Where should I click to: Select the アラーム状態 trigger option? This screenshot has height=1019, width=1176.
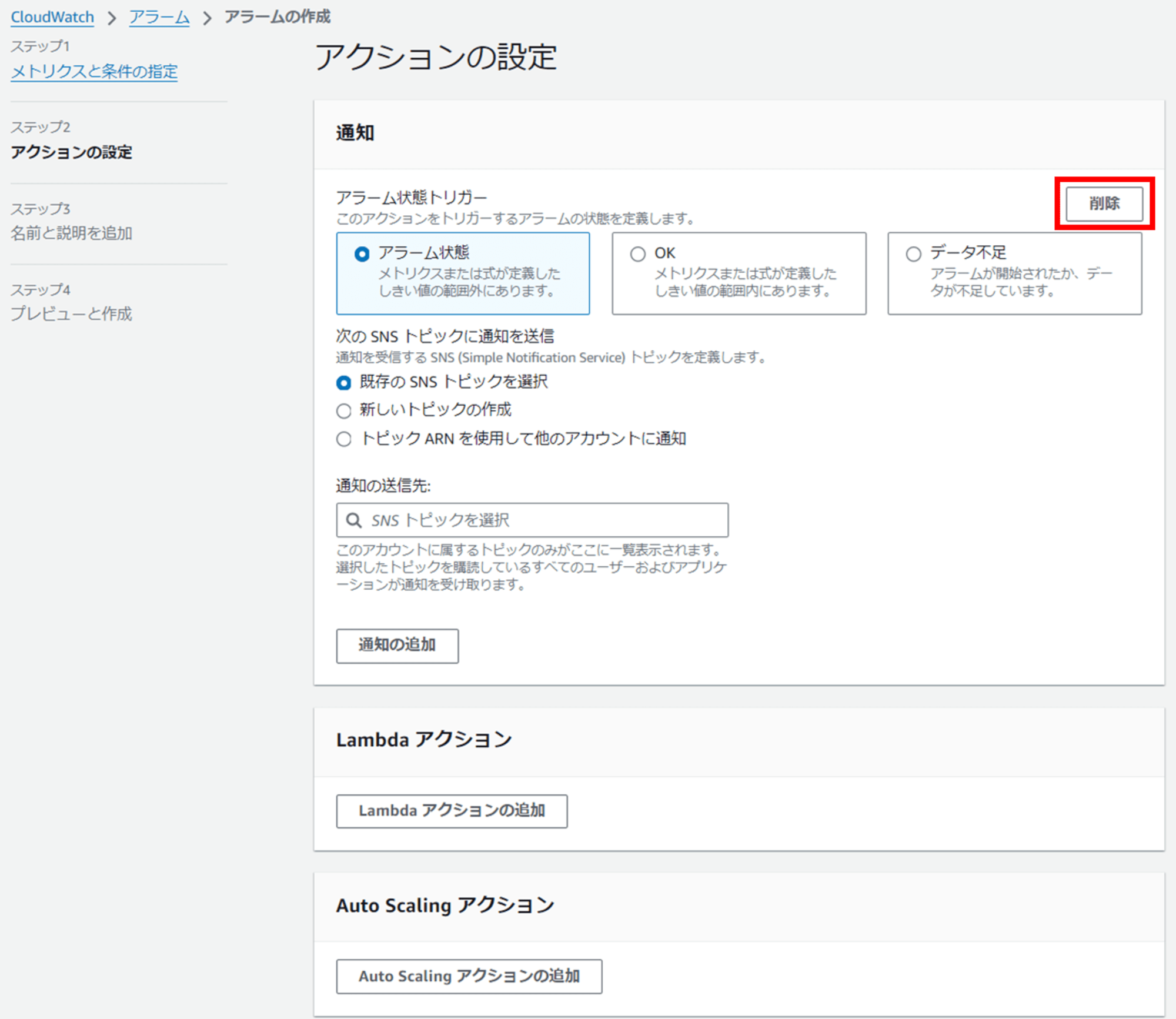tap(463, 273)
